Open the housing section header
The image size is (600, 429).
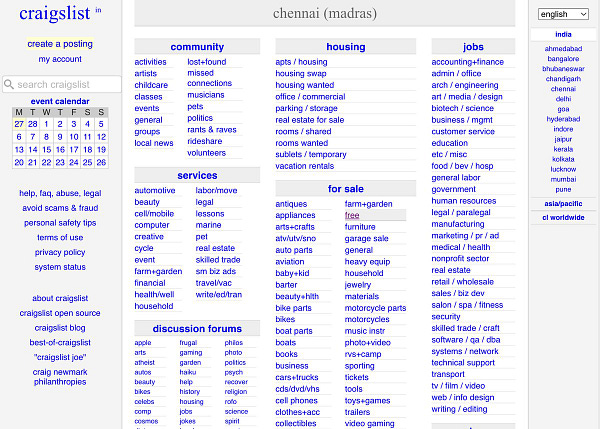pos(346,47)
